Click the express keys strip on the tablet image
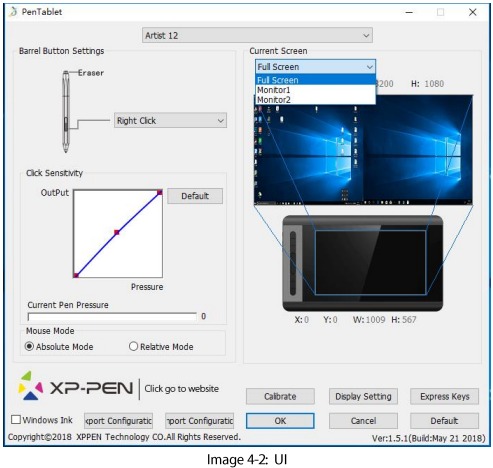493x468 pixels. (x=293, y=263)
